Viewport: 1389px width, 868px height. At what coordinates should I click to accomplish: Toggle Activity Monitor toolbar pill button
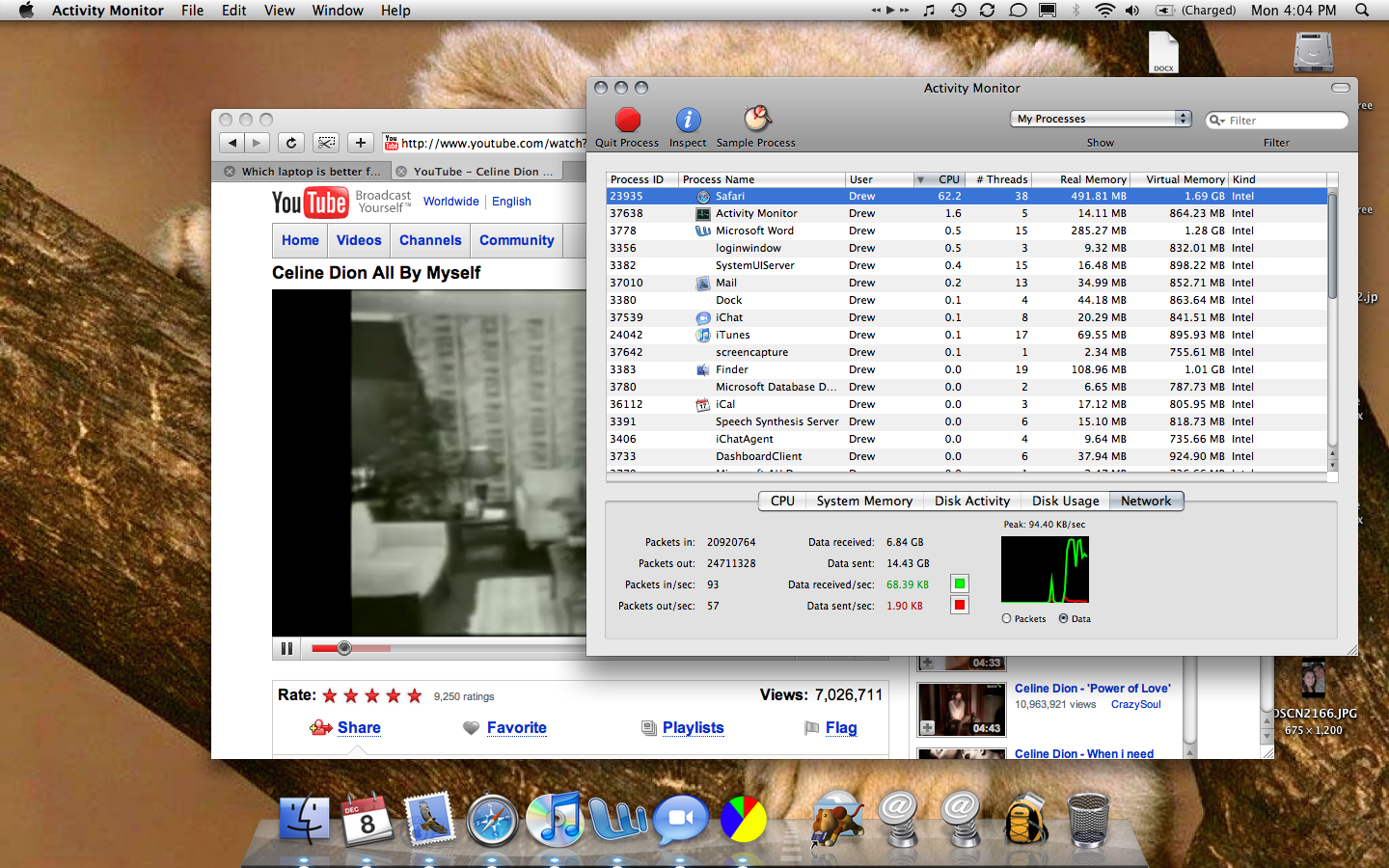click(x=1341, y=88)
